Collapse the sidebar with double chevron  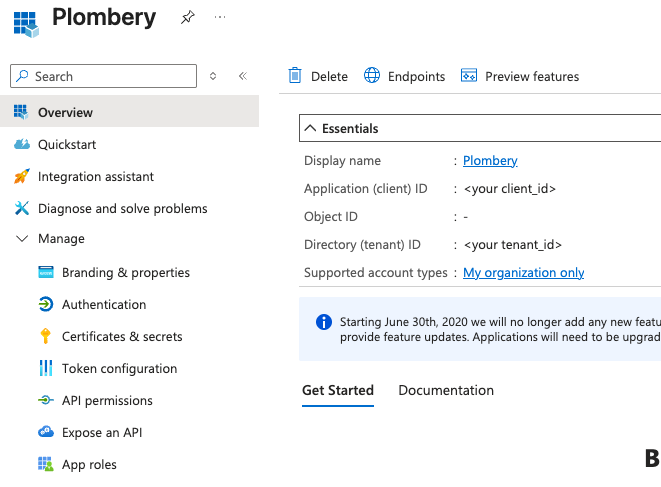243,76
